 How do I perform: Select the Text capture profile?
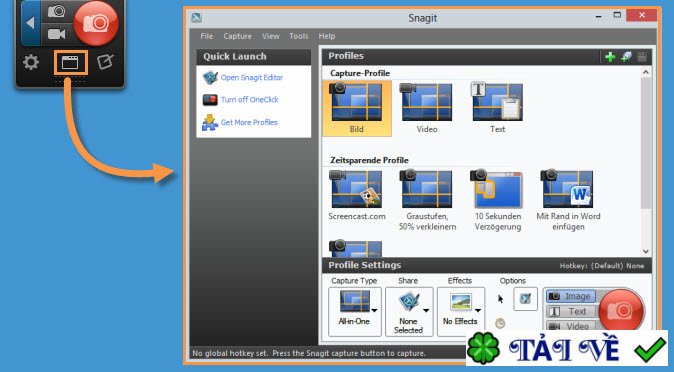point(497,108)
